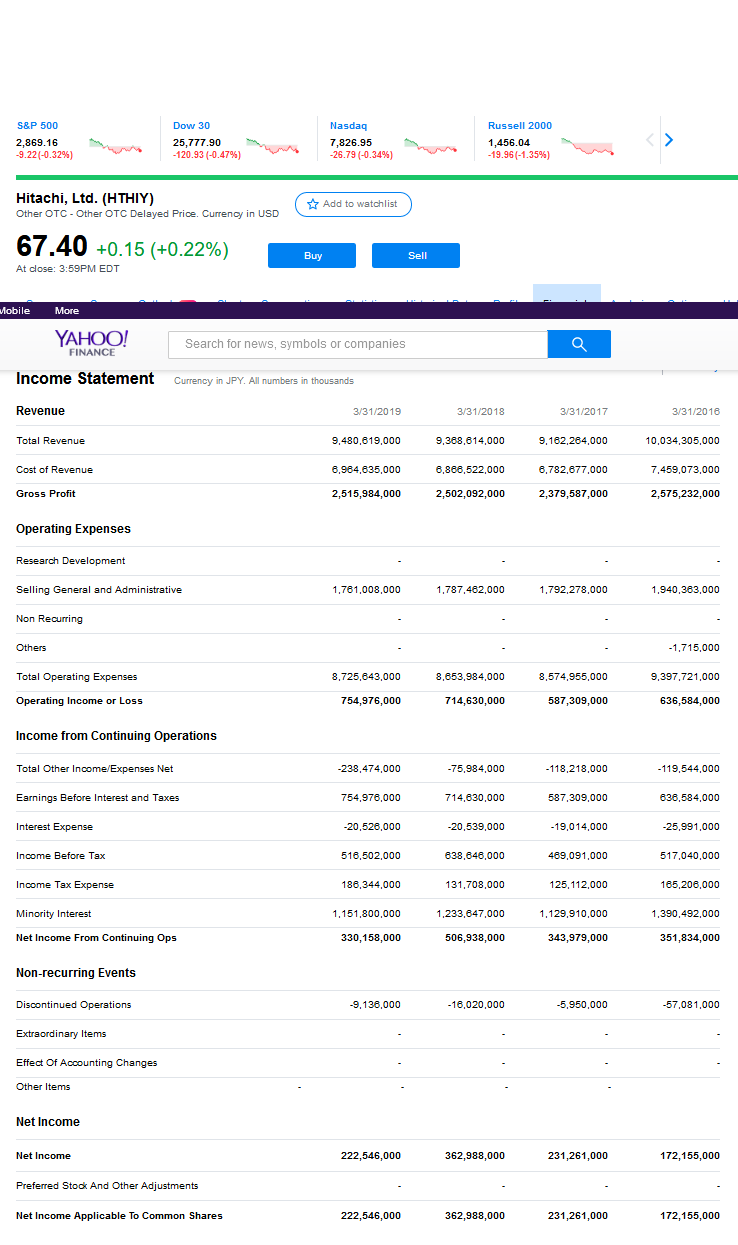Open the Yahoo Finance logo home link
This screenshot has height=1245, width=738.
pos(91,342)
